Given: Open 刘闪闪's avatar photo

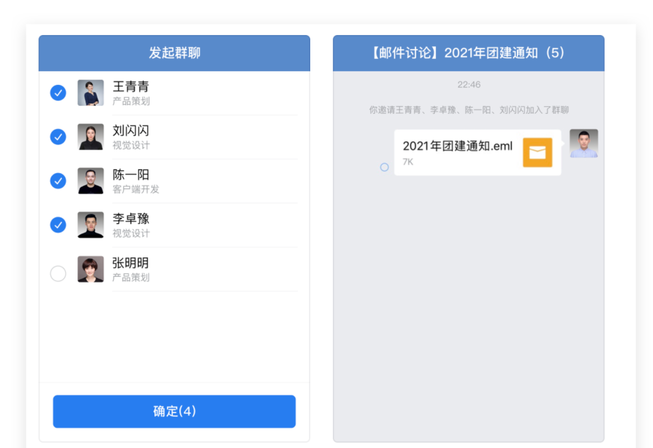Looking at the screenshot, I should [91, 137].
